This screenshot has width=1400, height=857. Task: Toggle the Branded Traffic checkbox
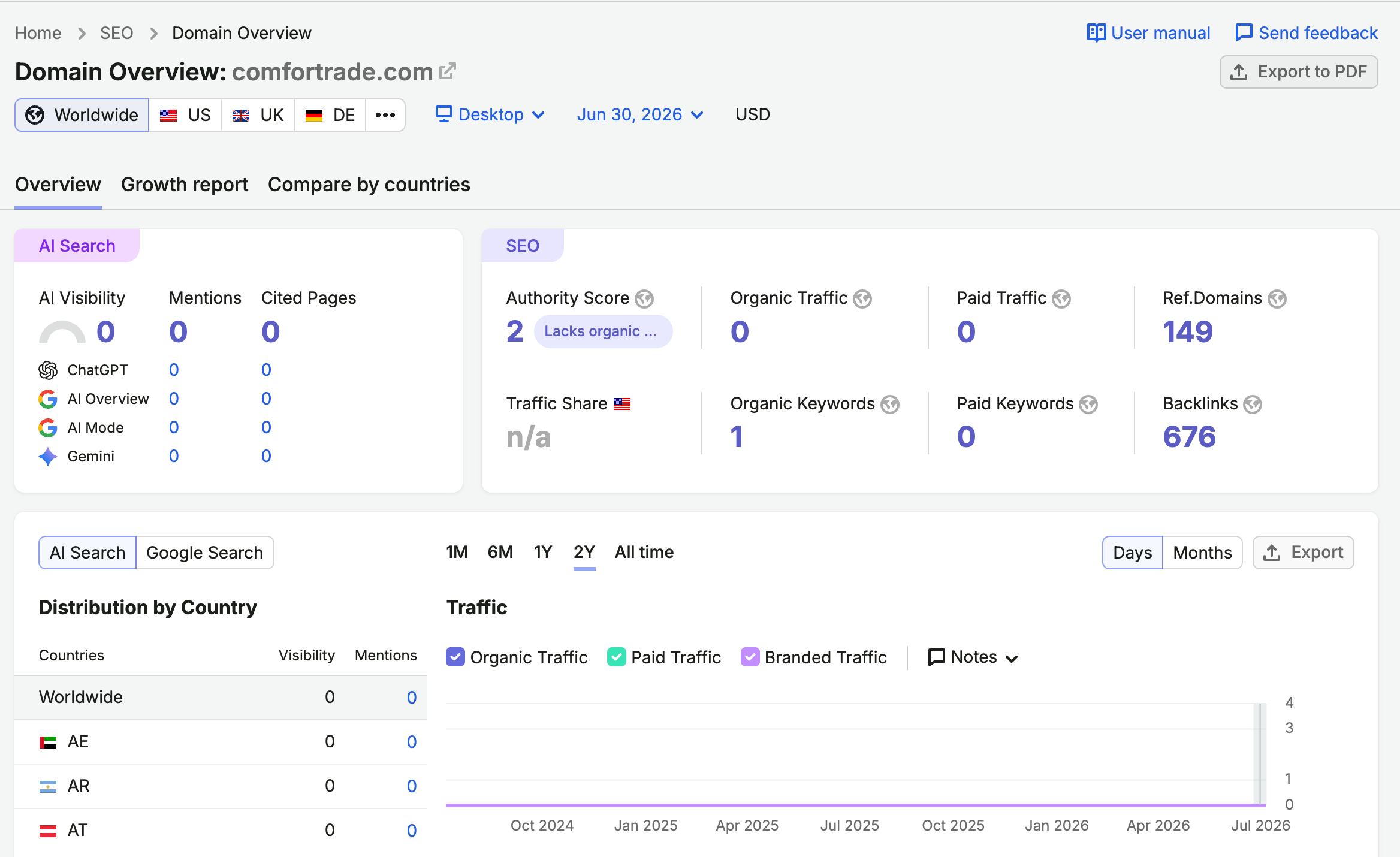750,657
